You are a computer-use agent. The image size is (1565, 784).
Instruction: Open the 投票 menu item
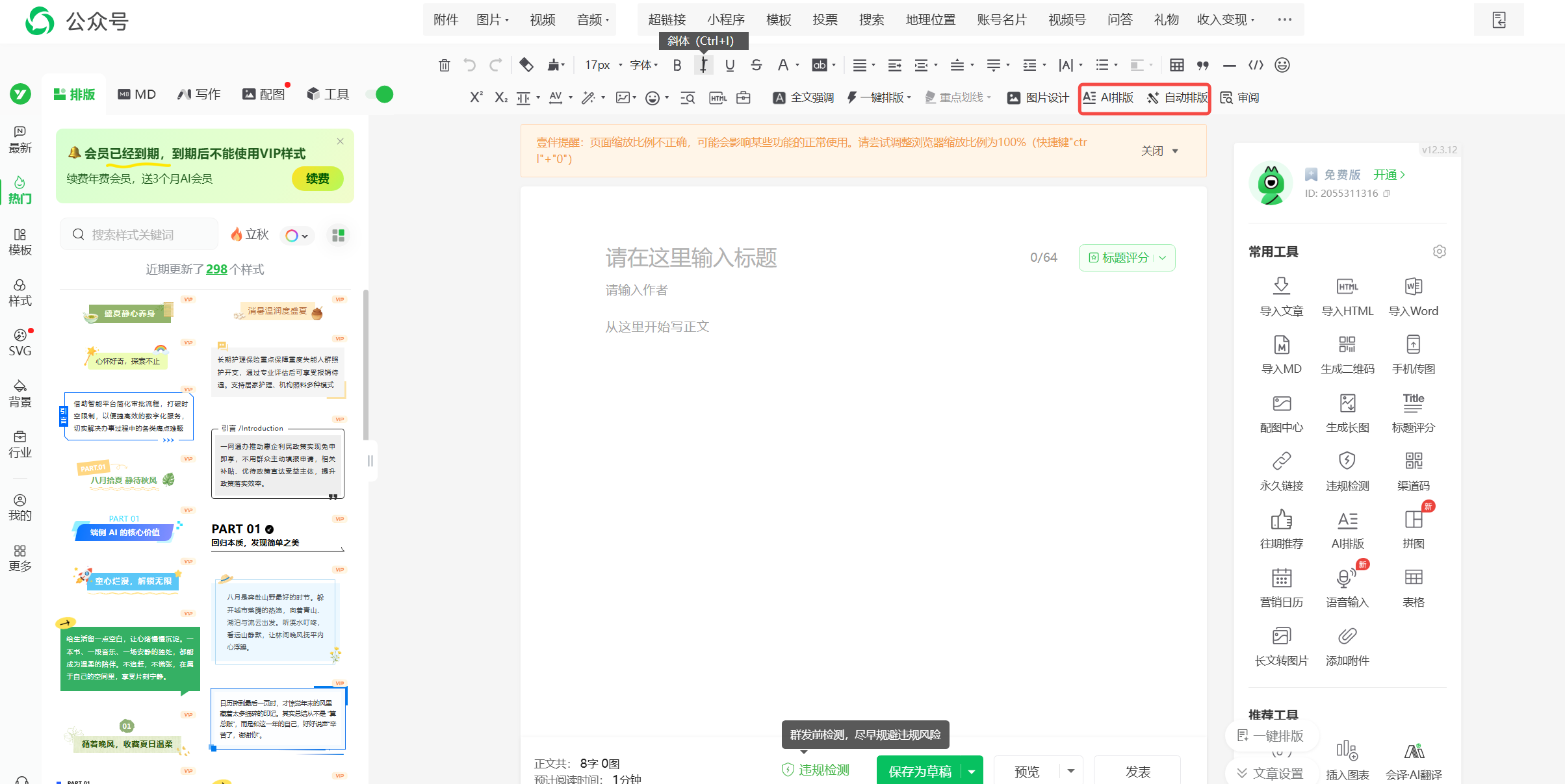click(825, 20)
